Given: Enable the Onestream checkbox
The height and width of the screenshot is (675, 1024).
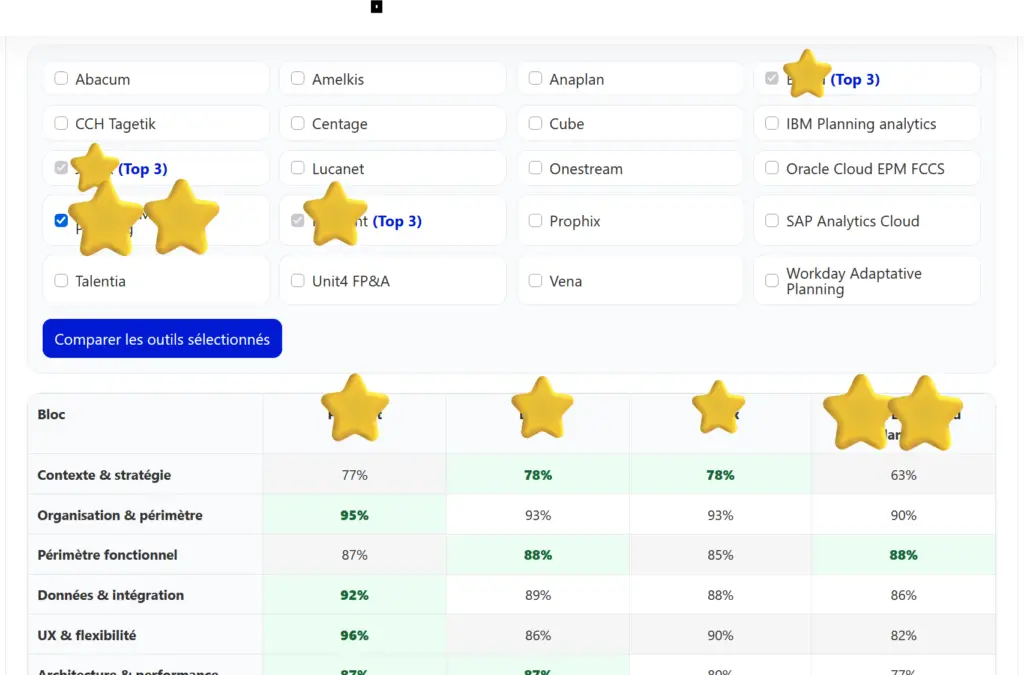Looking at the screenshot, I should (x=536, y=168).
